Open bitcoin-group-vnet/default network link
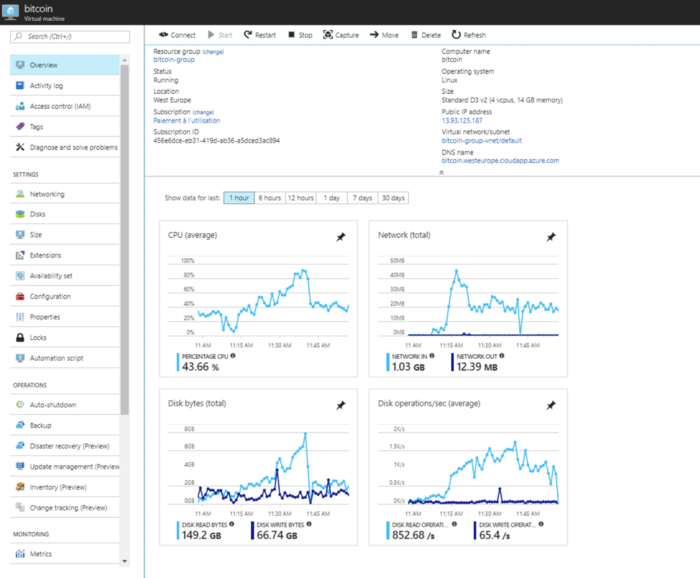Image resolution: width=700 pixels, height=578 pixels. (x=482, y=141)
